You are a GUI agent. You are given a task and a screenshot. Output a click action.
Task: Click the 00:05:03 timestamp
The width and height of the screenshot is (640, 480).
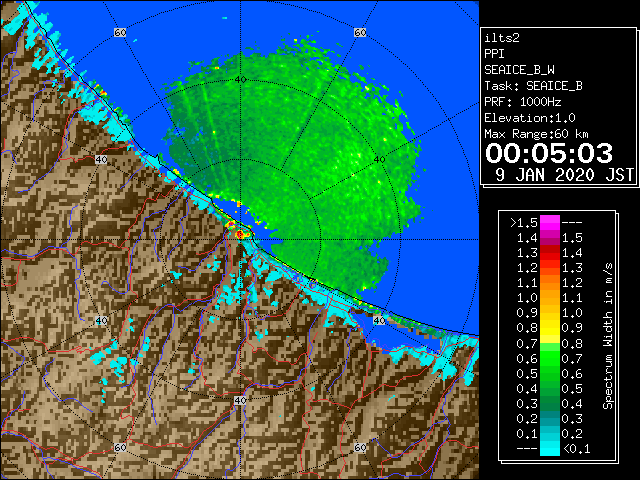tap(549, 153)
